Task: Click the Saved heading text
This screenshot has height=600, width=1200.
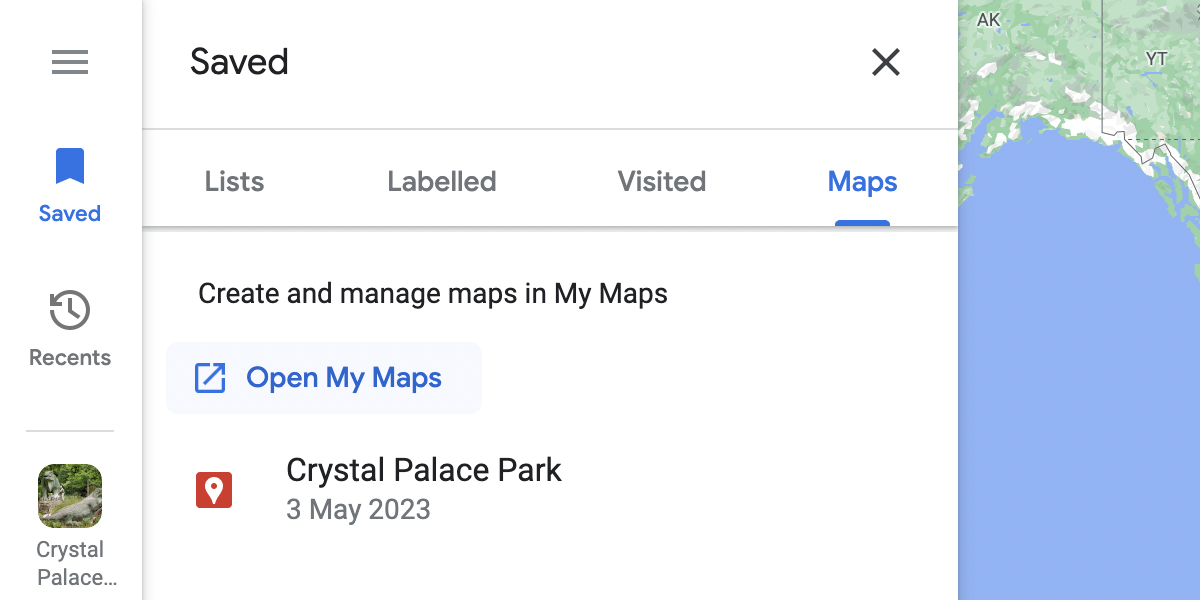Action: tap(239, 62)
